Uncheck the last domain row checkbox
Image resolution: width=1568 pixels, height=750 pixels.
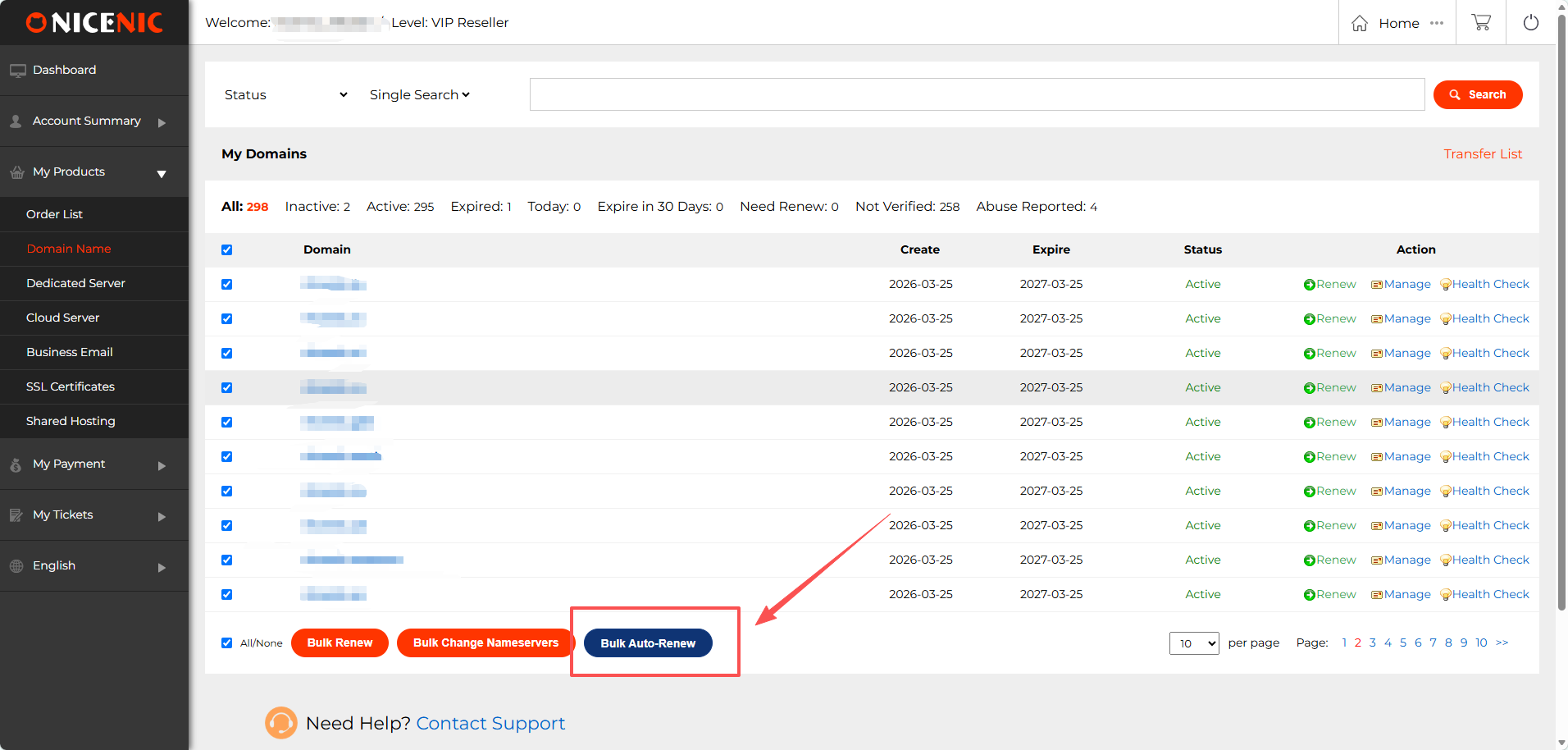coord(226,595)
